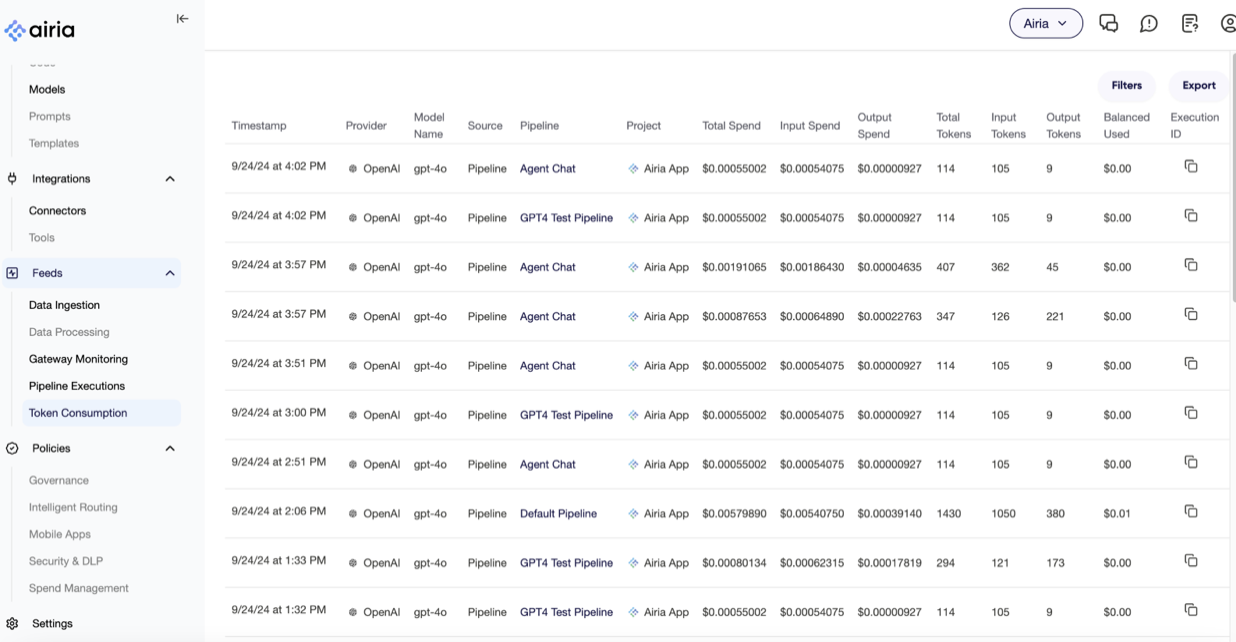Viewport: 1236px width, 642px height.
Task: Open Governance in the sidebar
Action: tap(59, 481)
